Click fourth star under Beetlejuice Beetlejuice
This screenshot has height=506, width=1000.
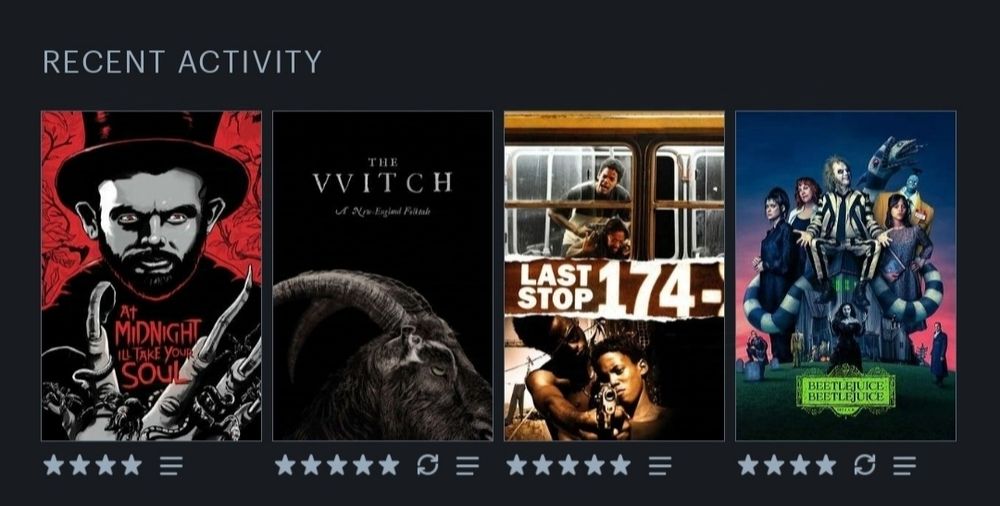click(826, 465)
